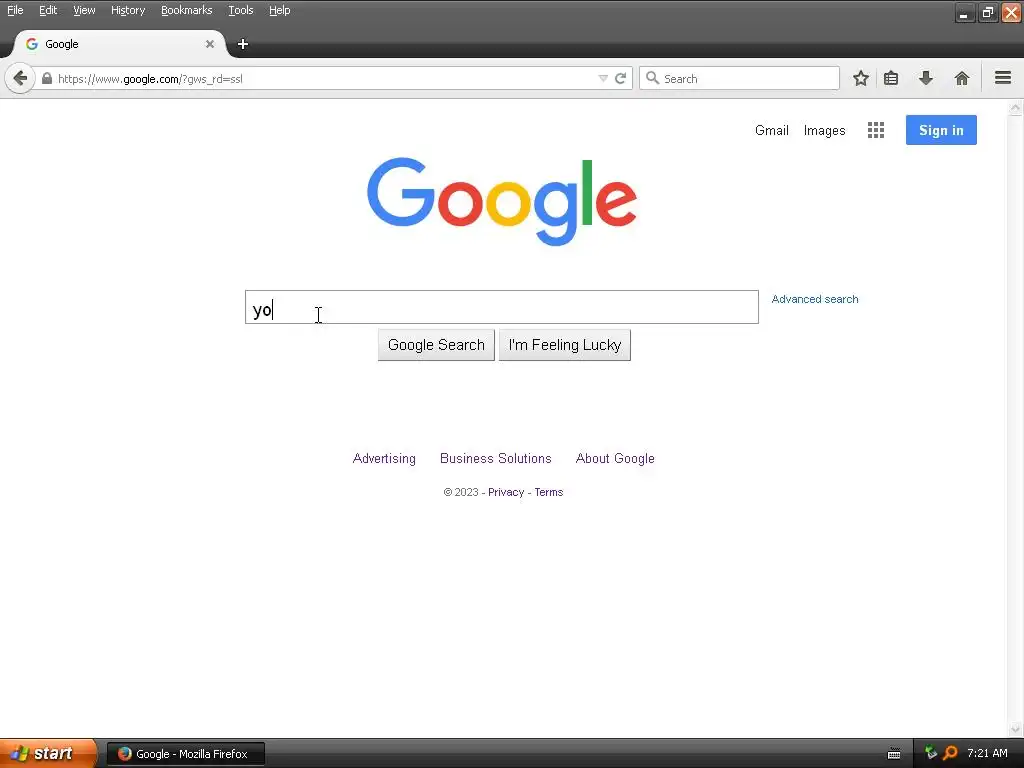This screenshot has width=1024, height=768.
Task: Click the orange magnifier tray icon
Action: pyautogui.click(x=950, y=753)
